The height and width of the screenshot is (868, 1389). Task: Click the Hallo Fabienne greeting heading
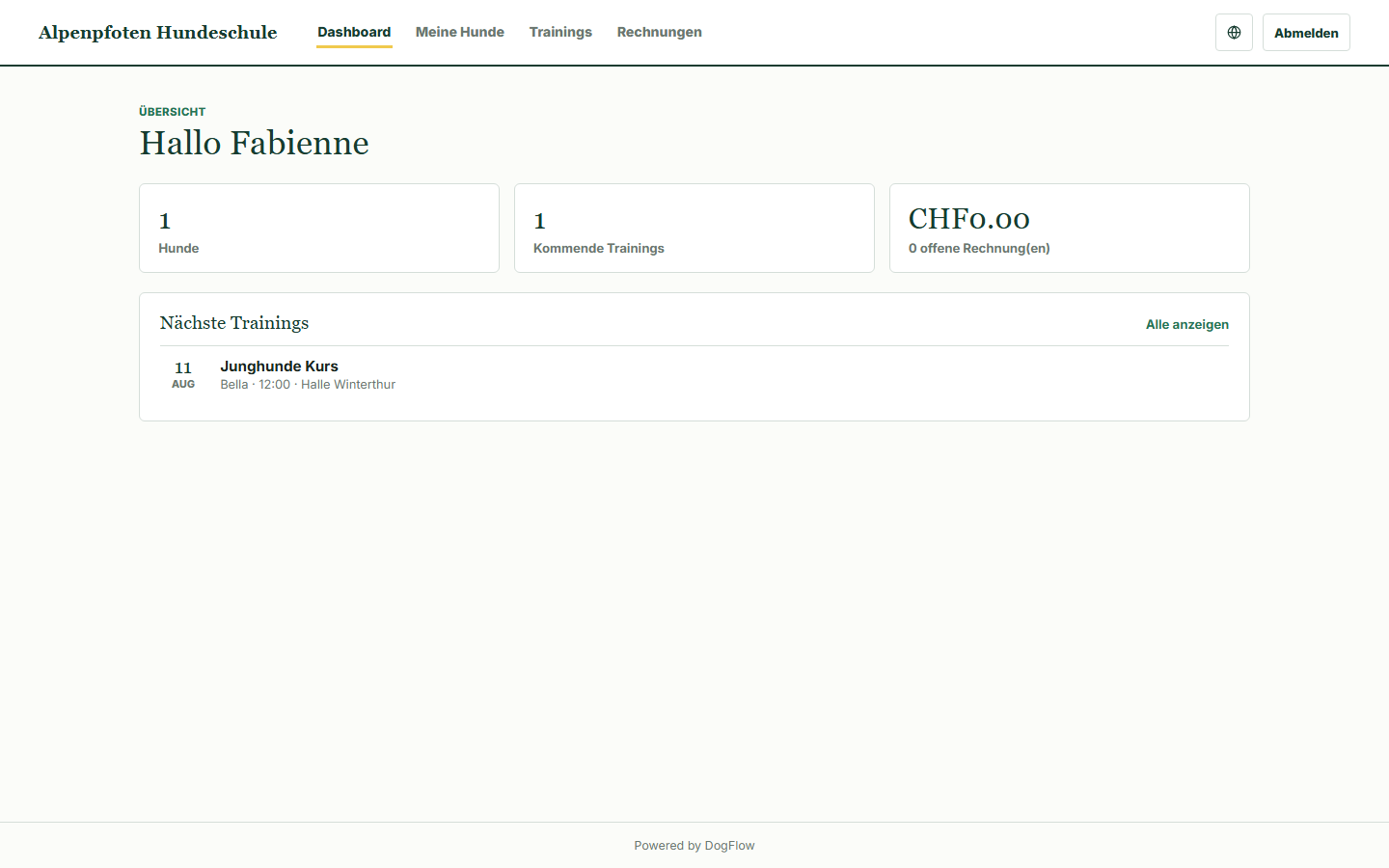255,143
